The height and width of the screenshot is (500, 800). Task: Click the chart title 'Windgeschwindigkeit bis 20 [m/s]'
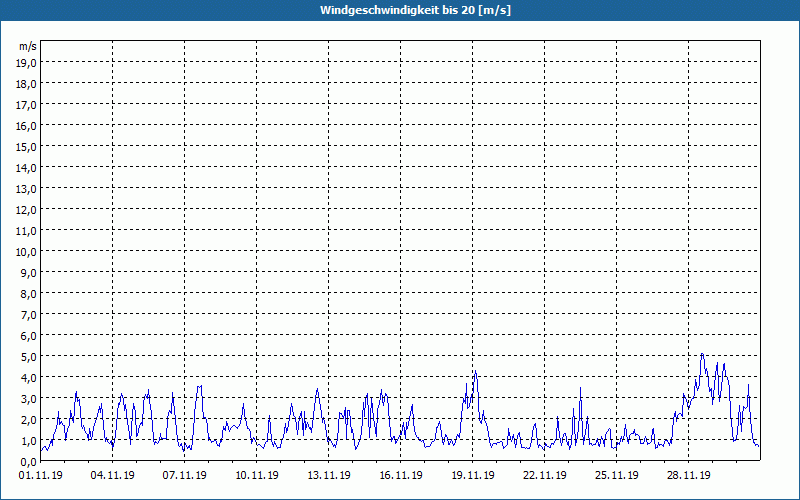point(415,10)
